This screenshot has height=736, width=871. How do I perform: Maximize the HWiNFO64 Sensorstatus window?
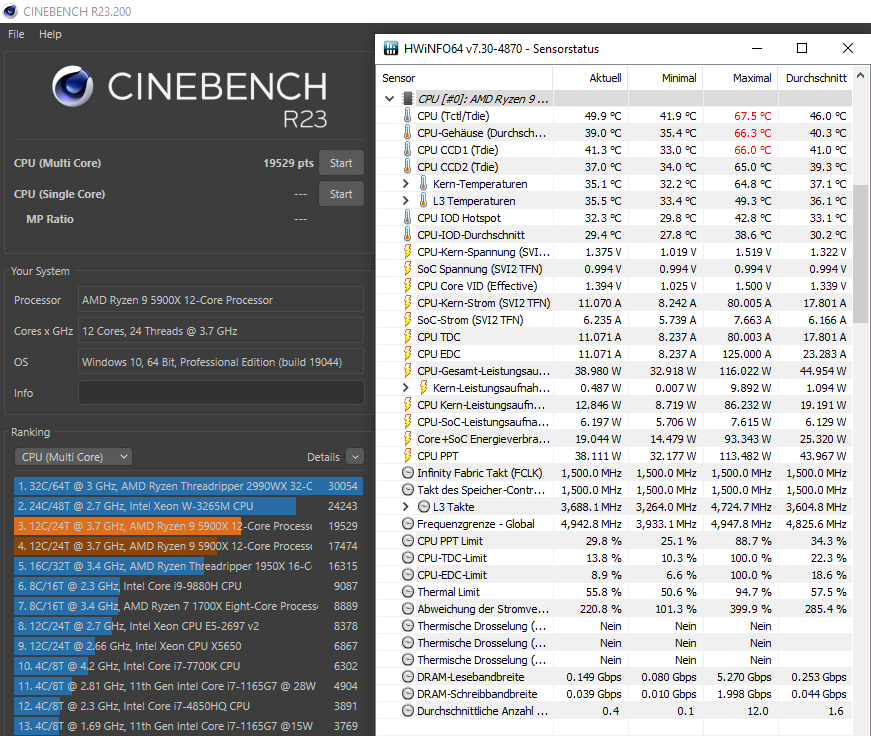point(802,48)
